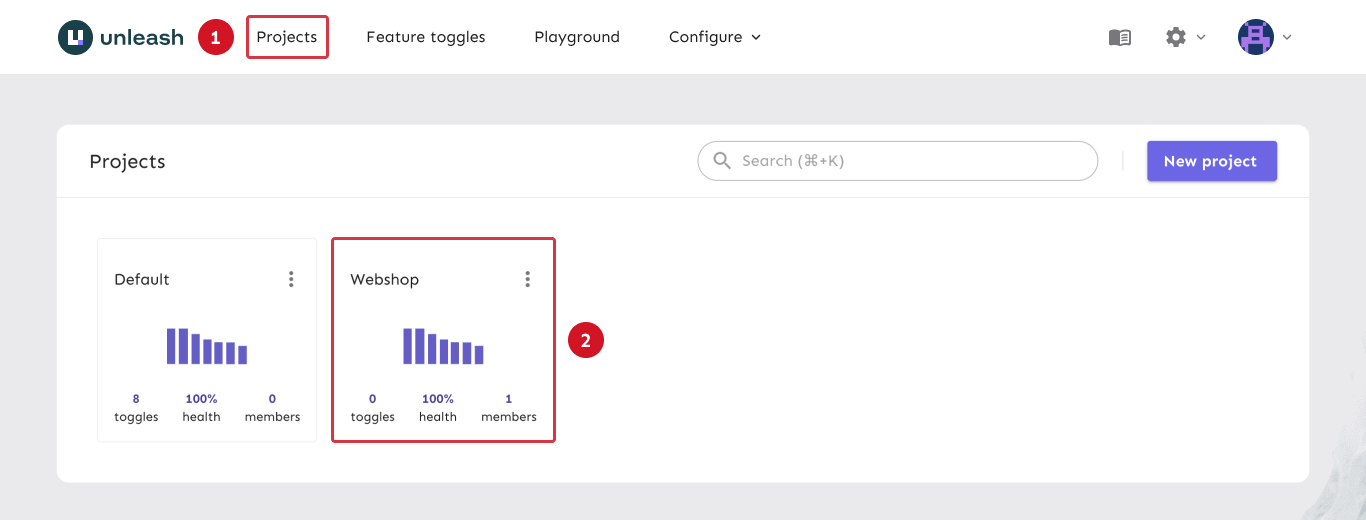Image resolution: width=1366 pixels, height=520 pixels.
Task: Open the Playground menu item
Action: pos(577,37)
